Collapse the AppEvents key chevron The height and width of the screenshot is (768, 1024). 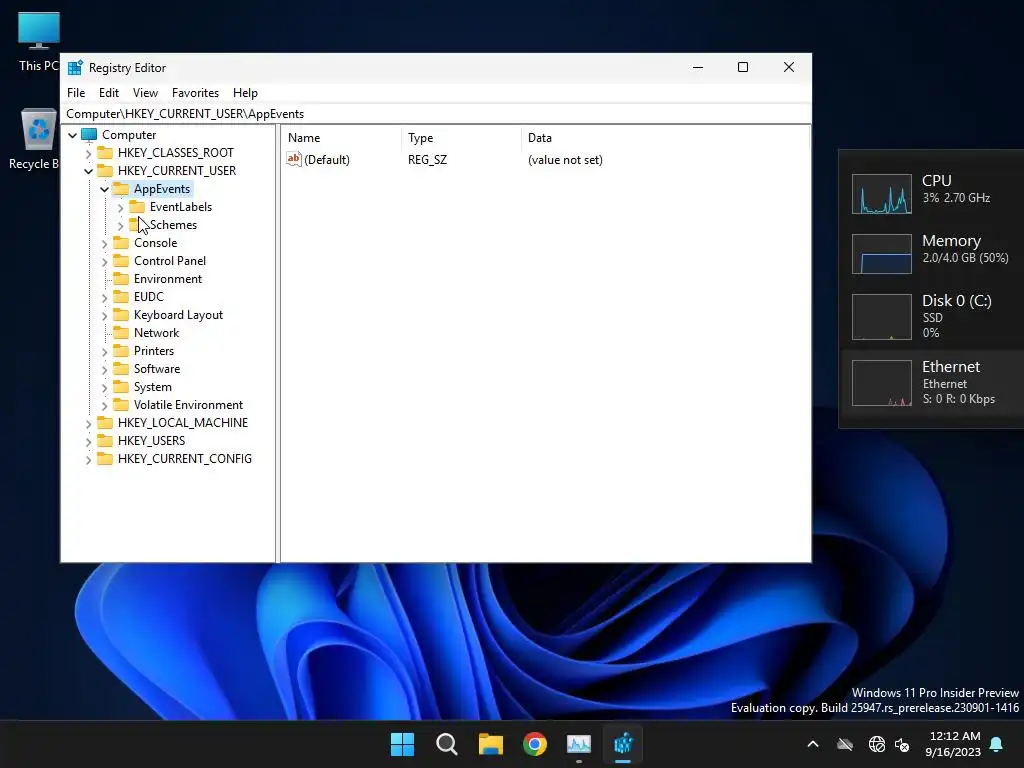click(104, 189)
